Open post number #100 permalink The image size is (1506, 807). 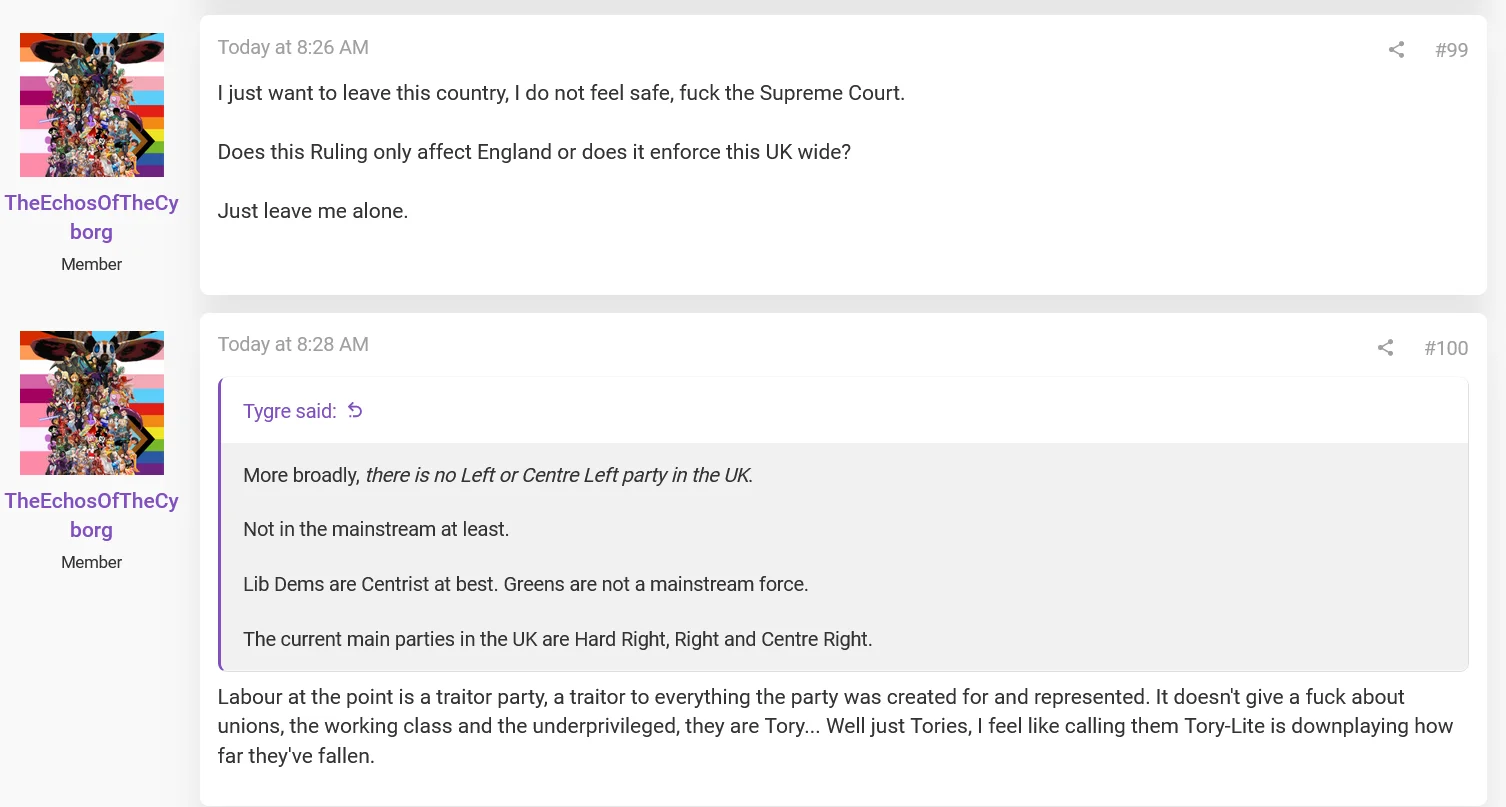coord(1446,348)
